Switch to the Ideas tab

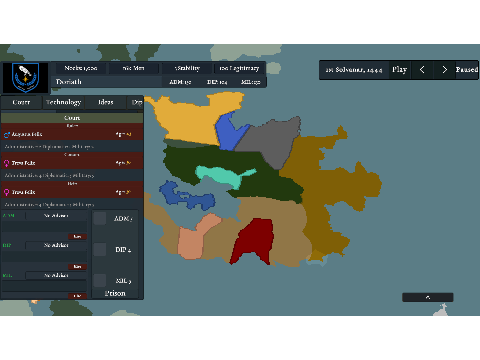pyautogui.click(x=106, y=102)
